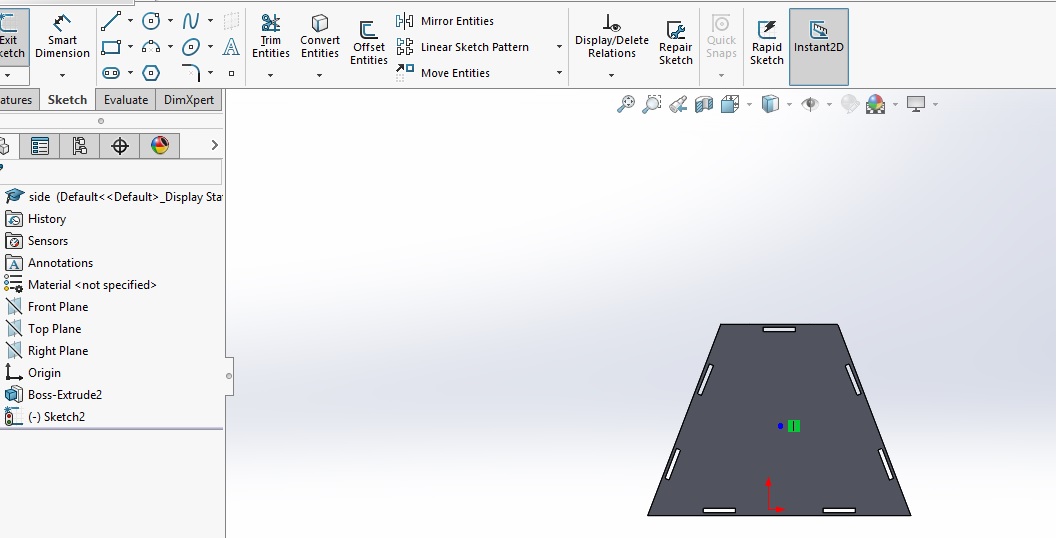Click Move Entities

pos(443,73)
